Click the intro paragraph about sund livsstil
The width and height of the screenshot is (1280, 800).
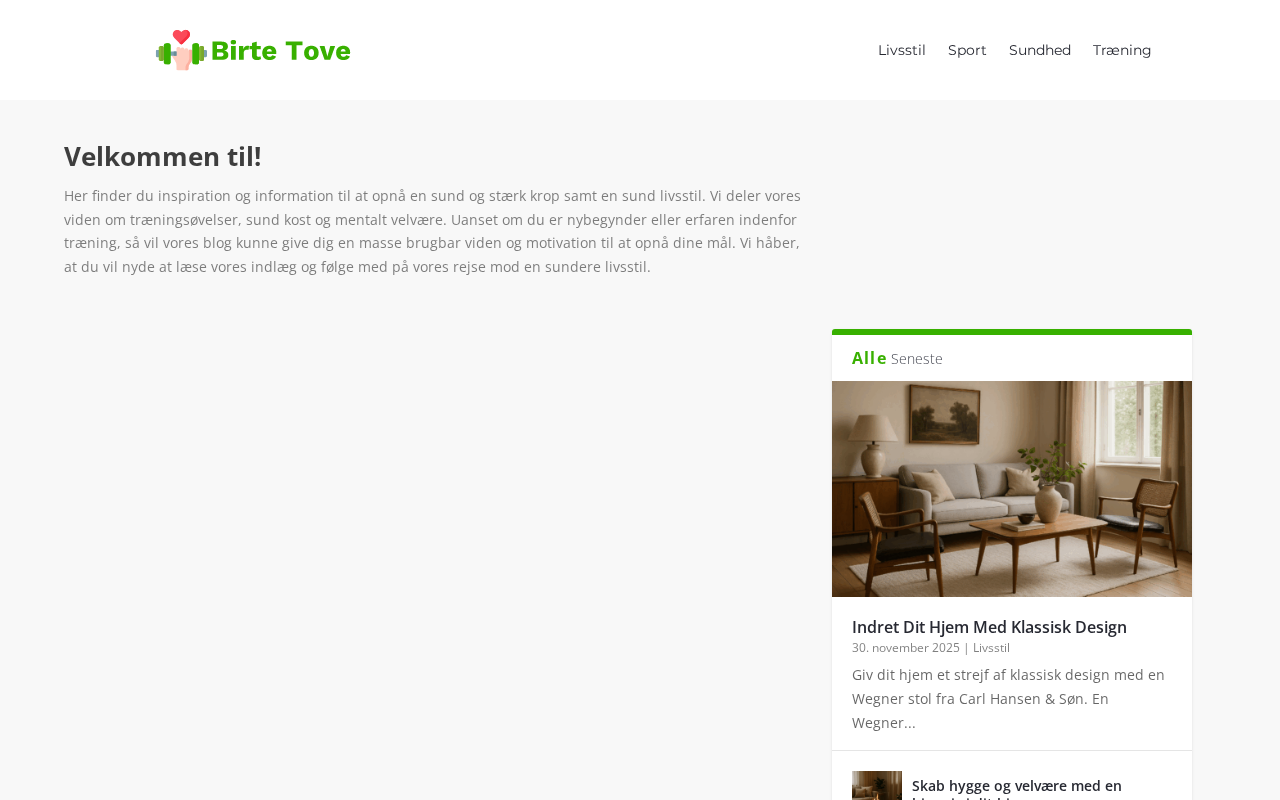pyautogui.click(x=432, y=231)
